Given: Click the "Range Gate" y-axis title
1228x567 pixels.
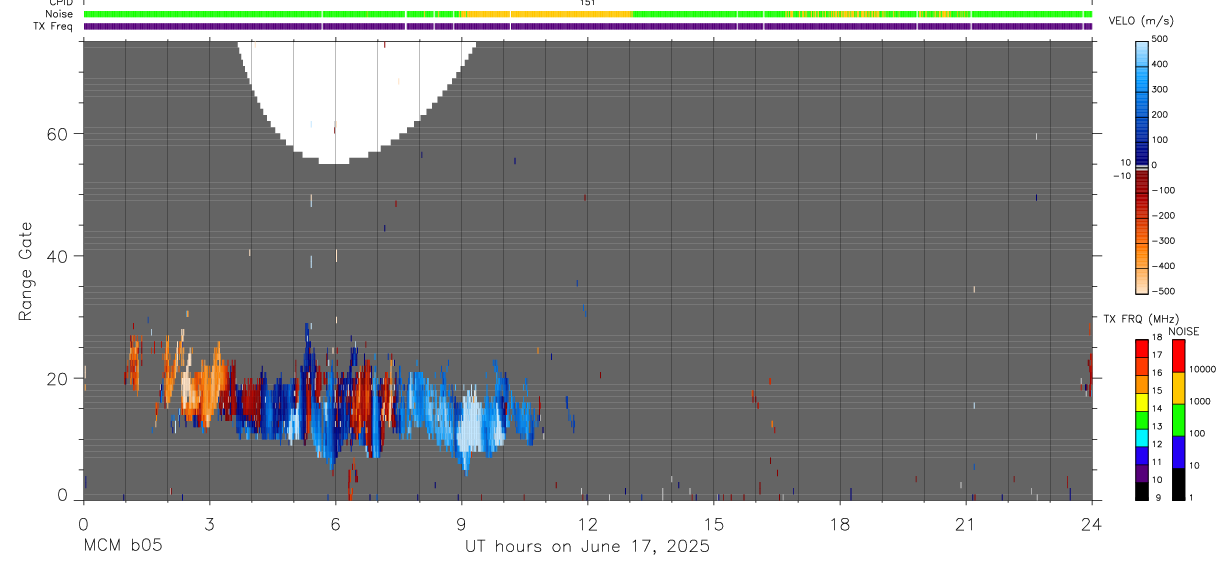Looking at the screenshot, I should [x=27, y=271].
